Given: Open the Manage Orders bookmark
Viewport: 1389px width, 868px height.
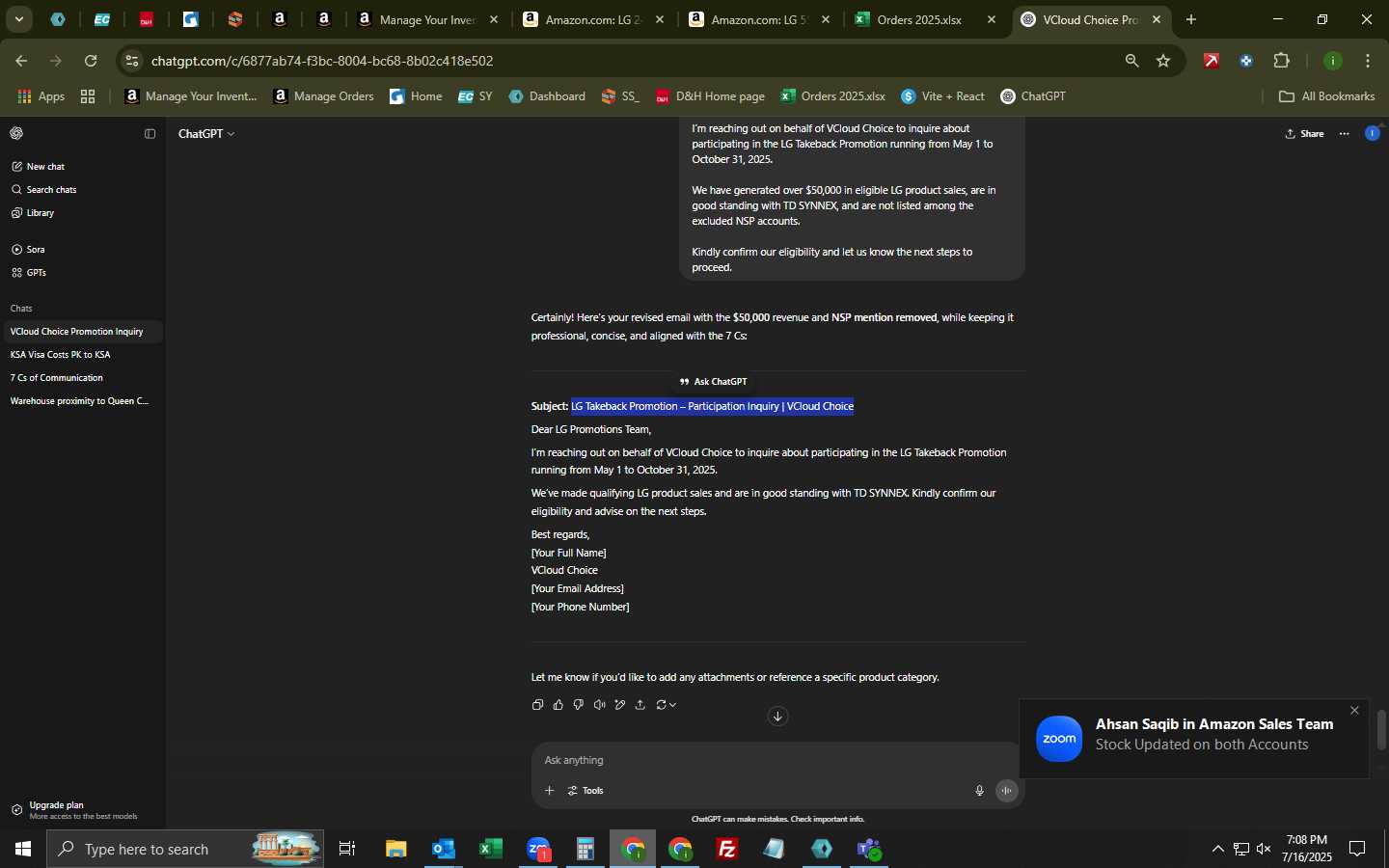Looking at the screenshot, I should (324, 96).
